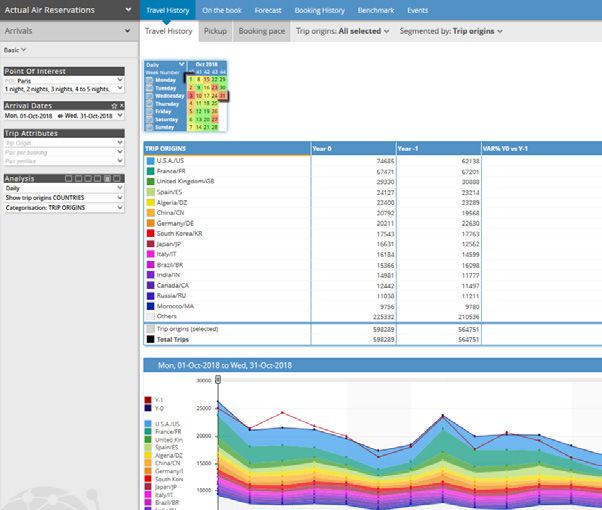The image size is (602, 510).
Task: Click the star icon in Arrival Dates header
Action: pyautogui.click(x=114, y=106)
